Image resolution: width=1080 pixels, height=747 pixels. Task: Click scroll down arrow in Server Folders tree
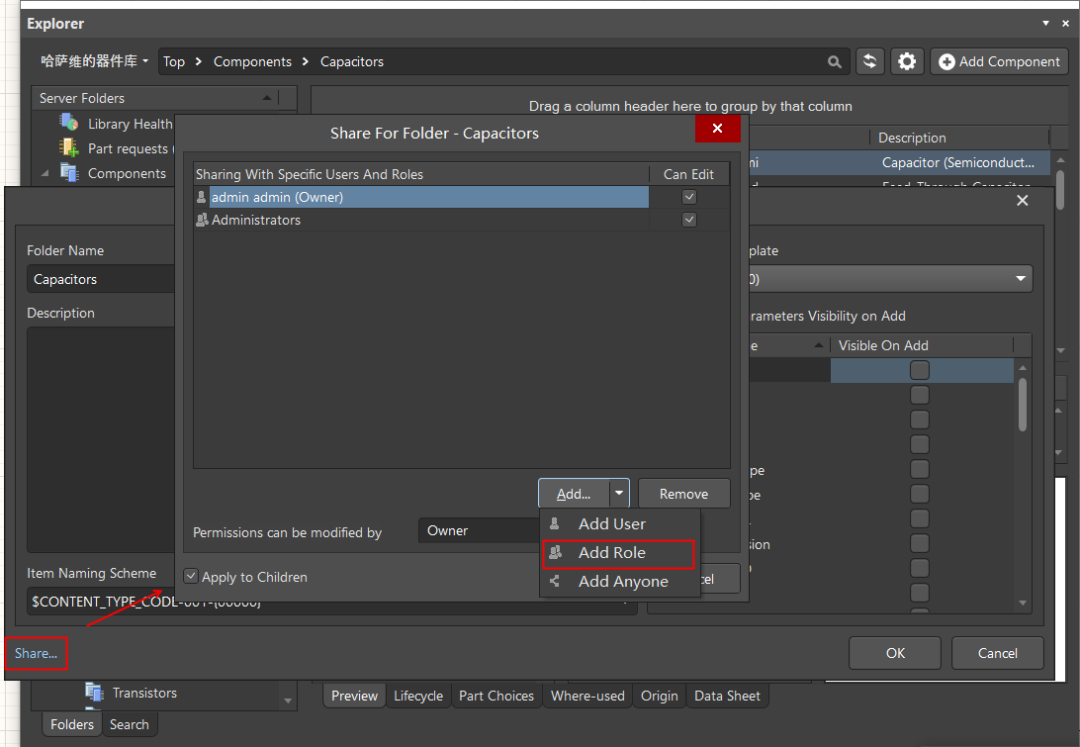pyautogui.click(x=287, y=701)
